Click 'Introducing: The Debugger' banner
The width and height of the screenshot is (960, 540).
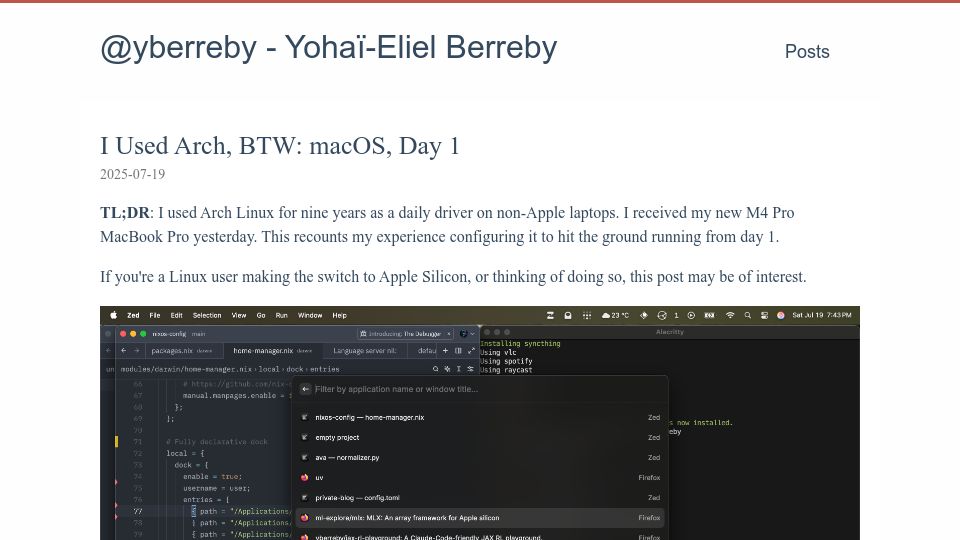click(x=404, y=334)
